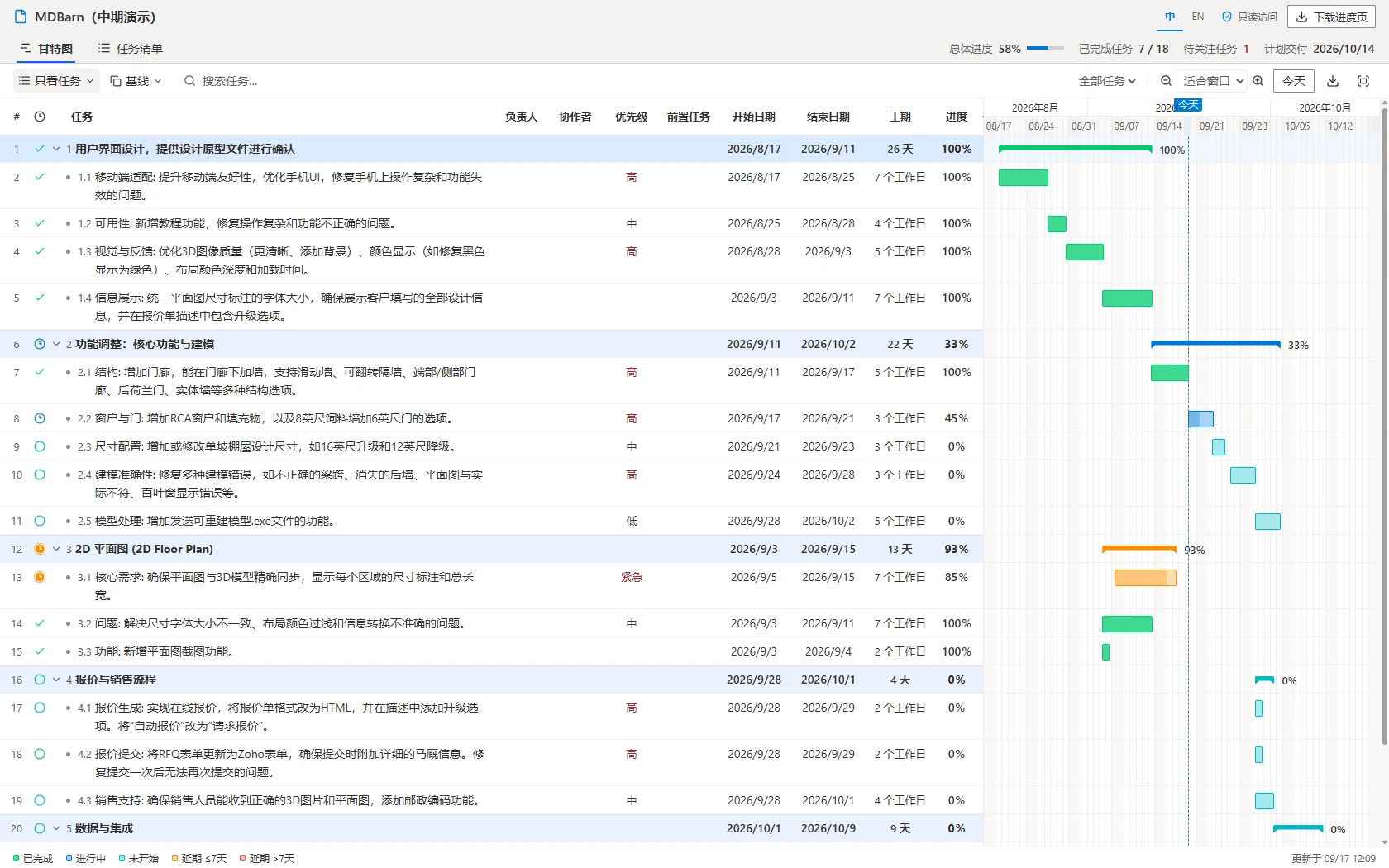Switch to the 任务清单 tab
1389x868 pixels.
[131, 49]
